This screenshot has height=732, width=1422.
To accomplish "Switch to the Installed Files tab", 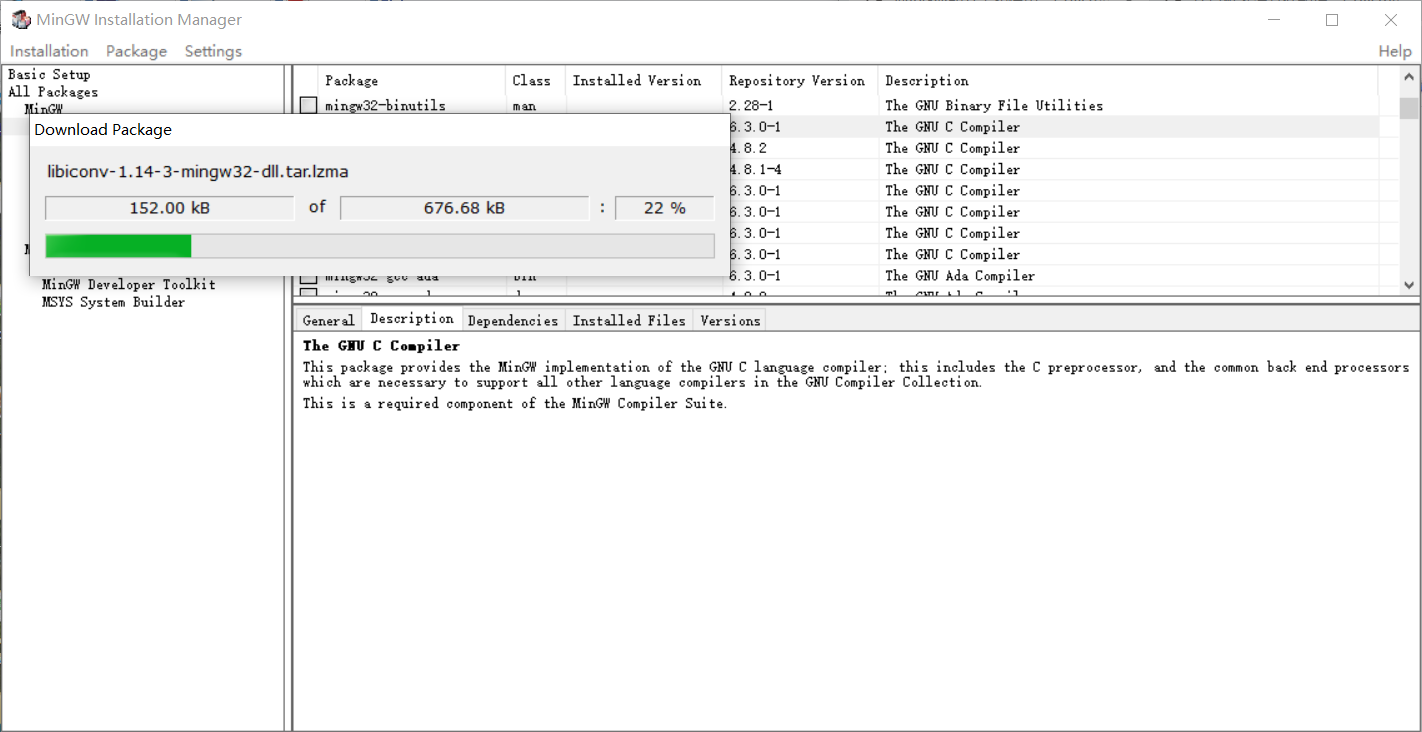I will click(x=629, y=320).
